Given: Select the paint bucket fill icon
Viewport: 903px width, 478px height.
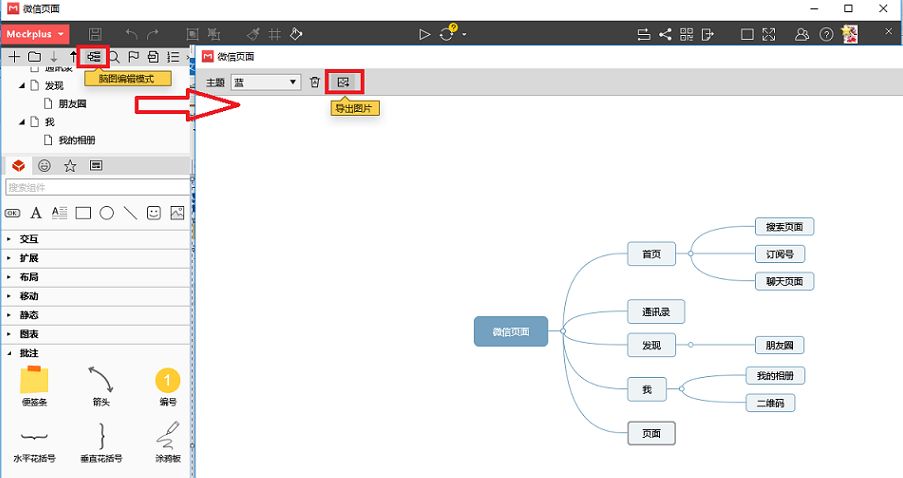Looking at the screenshot, I should pos(296,35).
